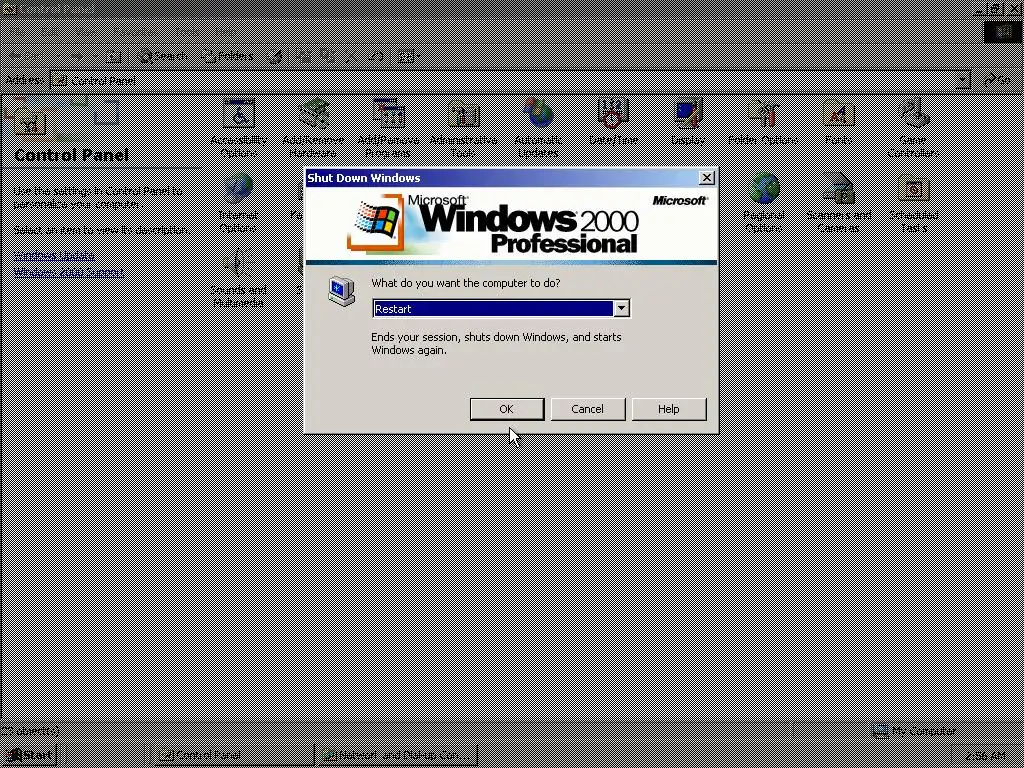Click Undo icon in Control Panel toolbar
This screenshot has width=1024, height=768.
(376, 56)
